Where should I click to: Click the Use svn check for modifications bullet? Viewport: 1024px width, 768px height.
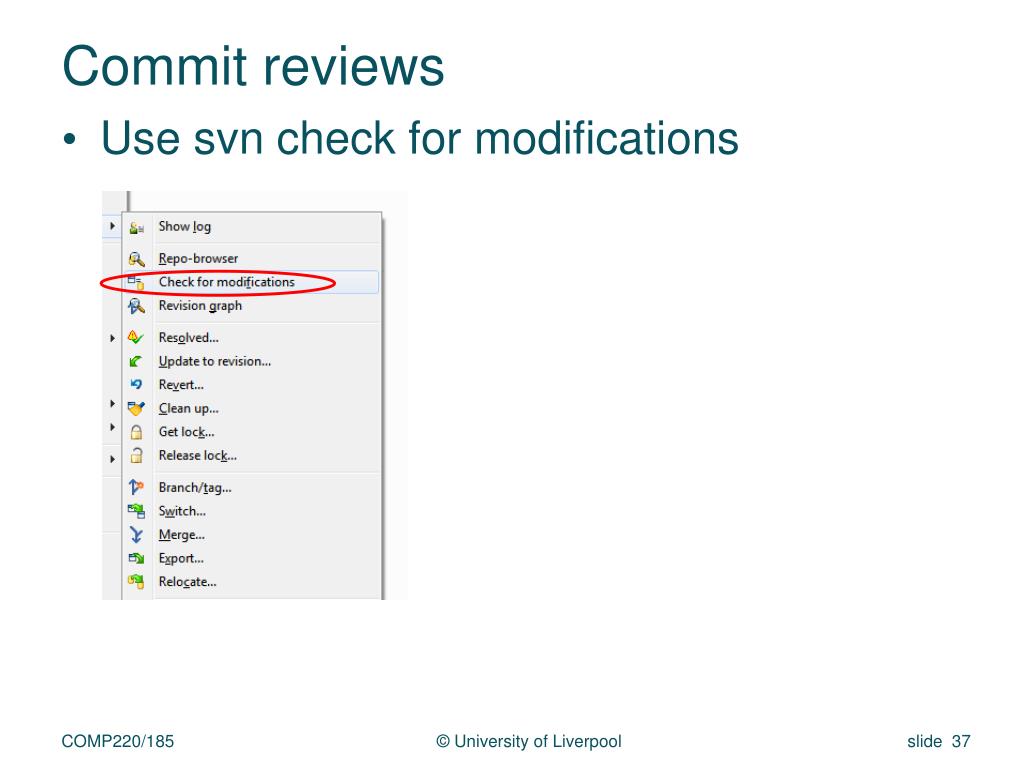(x=419, y=138)
